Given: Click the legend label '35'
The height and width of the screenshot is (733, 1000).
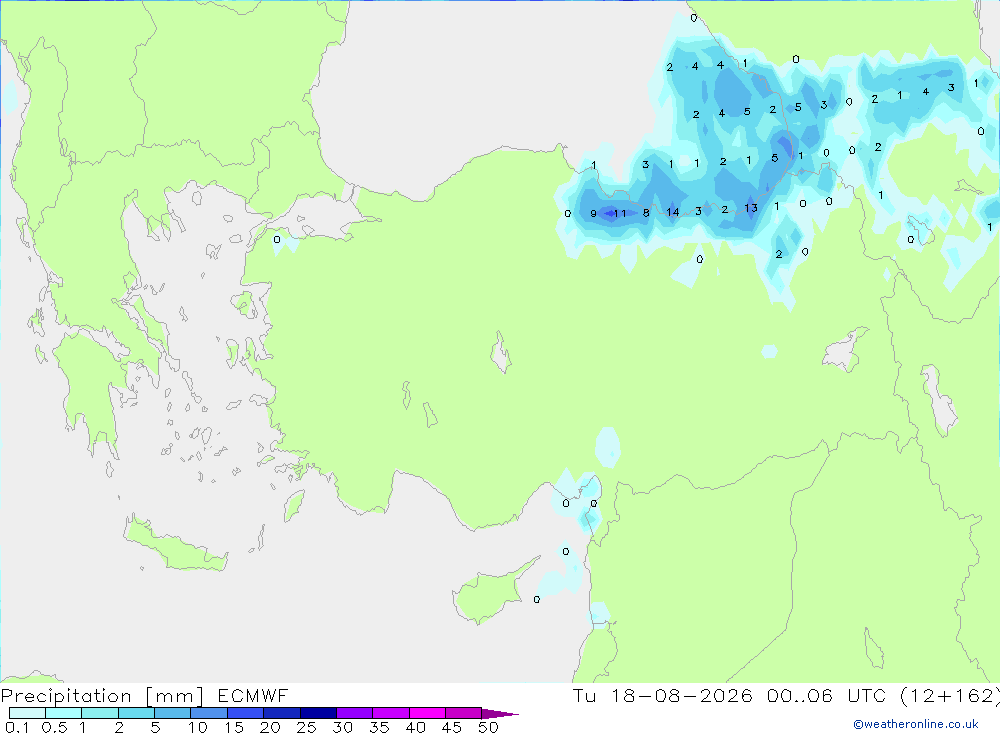Looking at the screenshot, I should coord(379,727).
